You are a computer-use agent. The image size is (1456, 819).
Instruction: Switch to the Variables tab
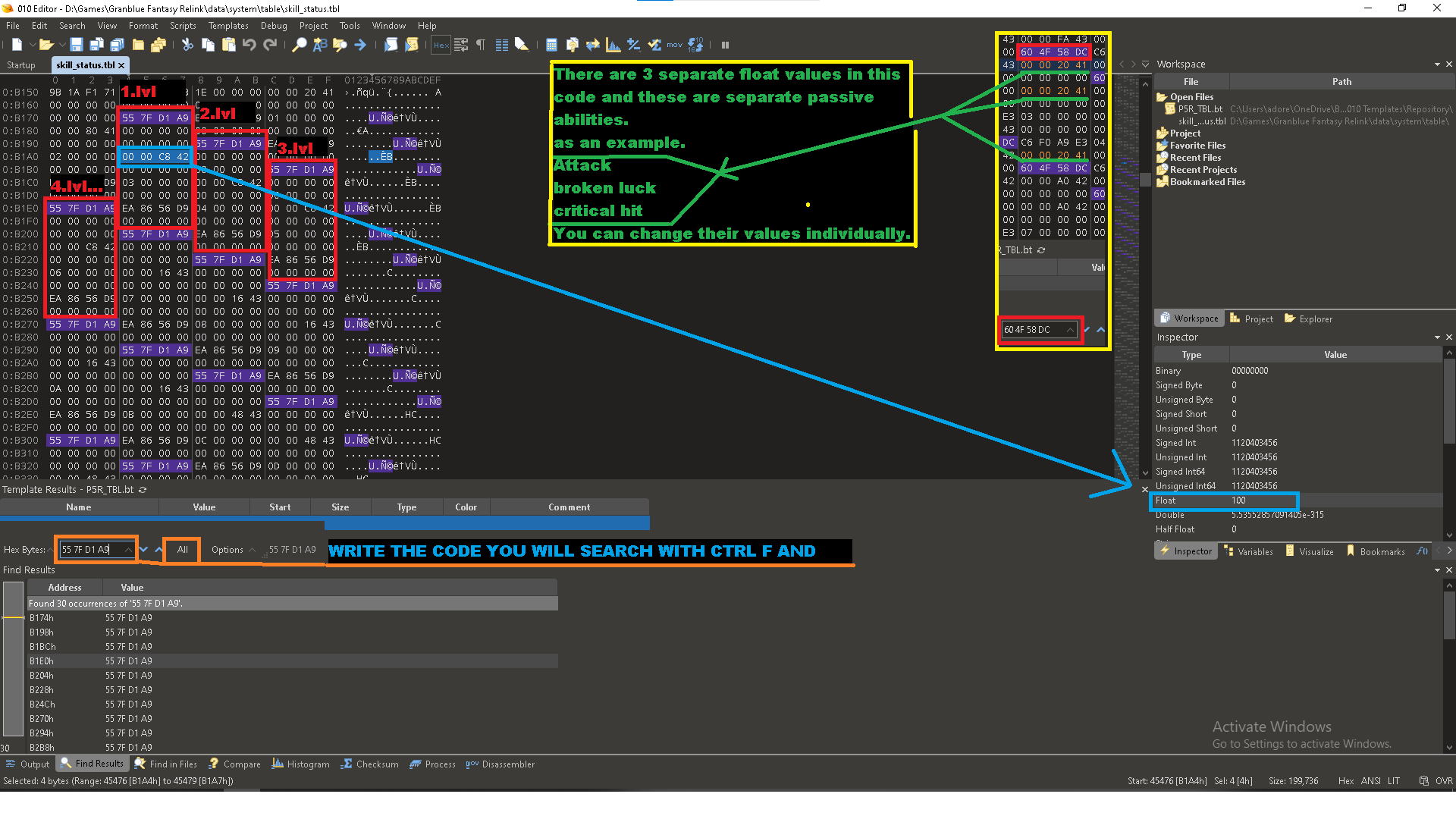[x=1248, y=551]
